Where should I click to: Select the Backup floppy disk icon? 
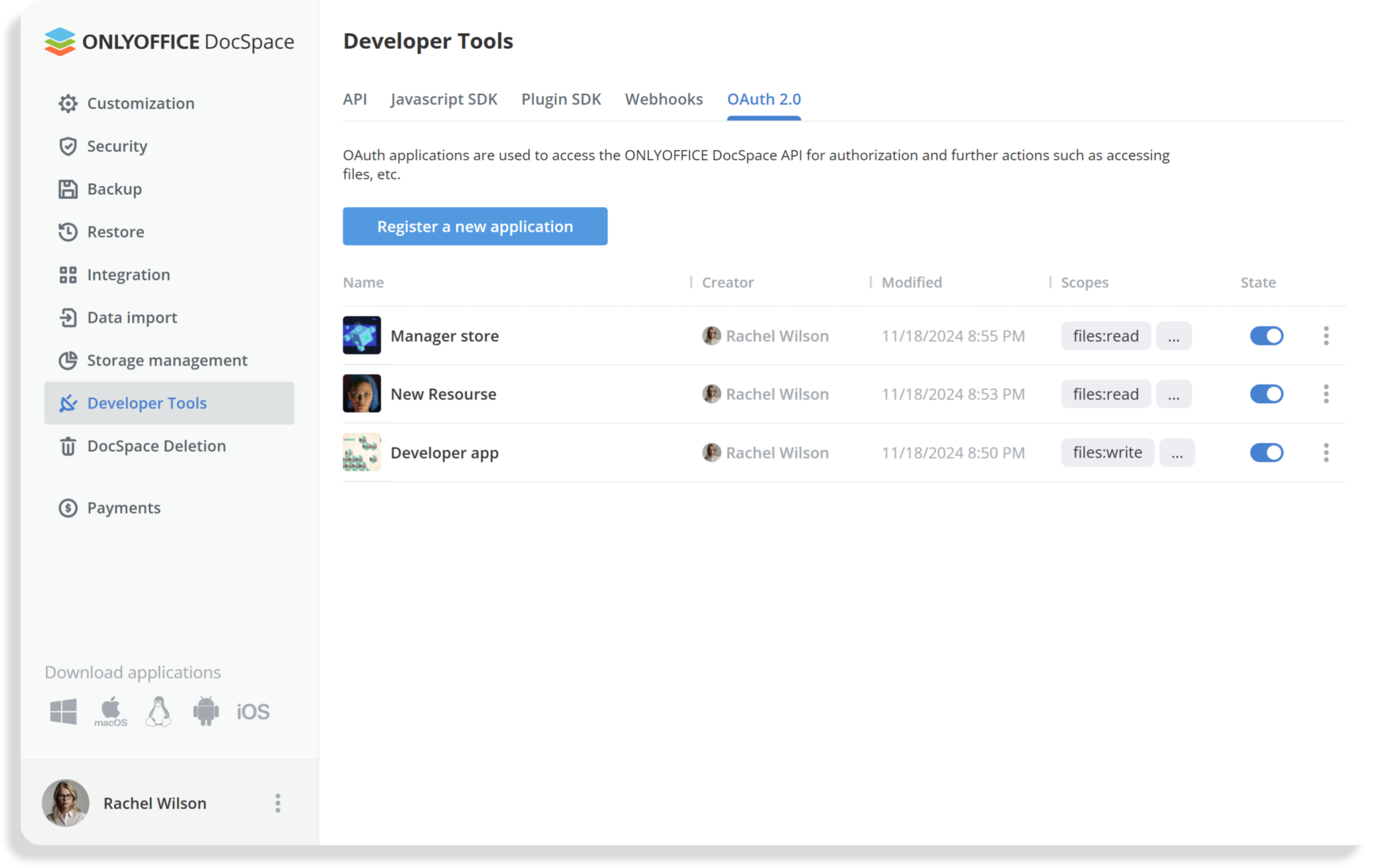click(68, 189)
